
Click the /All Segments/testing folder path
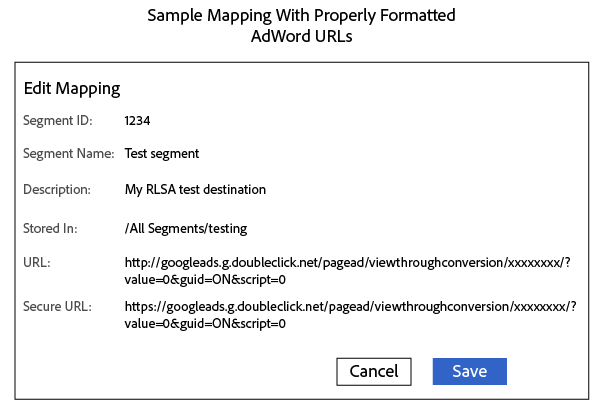pyautogui.click(x=185, y=228)
